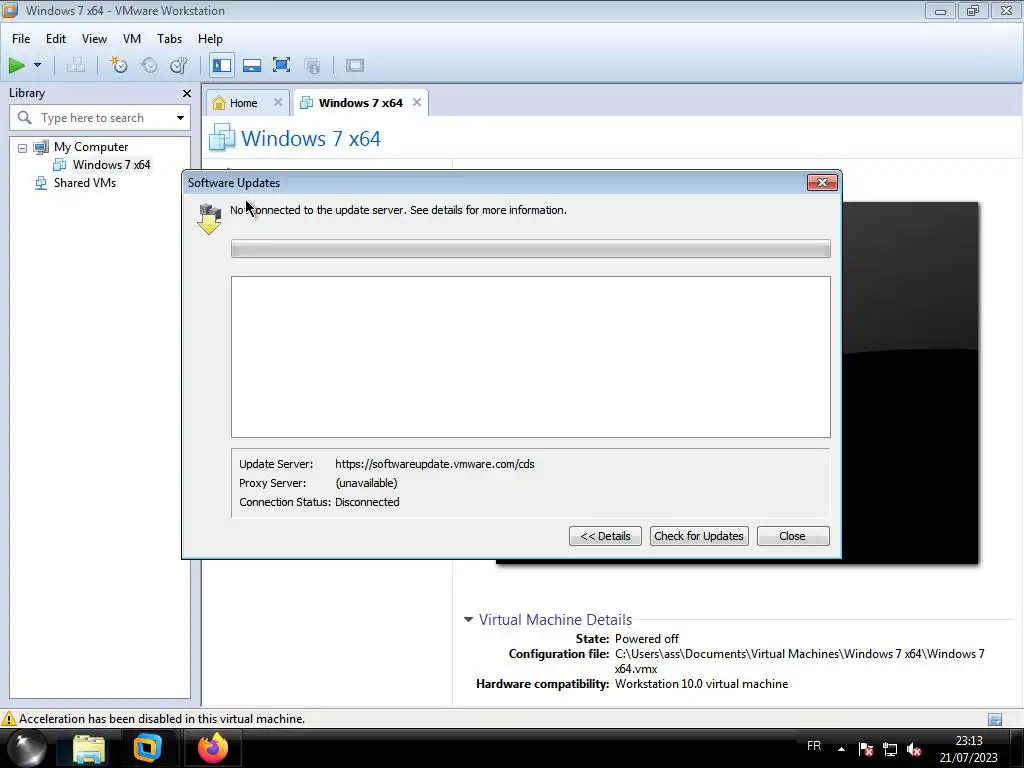The image size is (1024, 768).
Task: Click the acceleration warning icon in status bar
Action: pyautogui.click(x=9, y=719)
